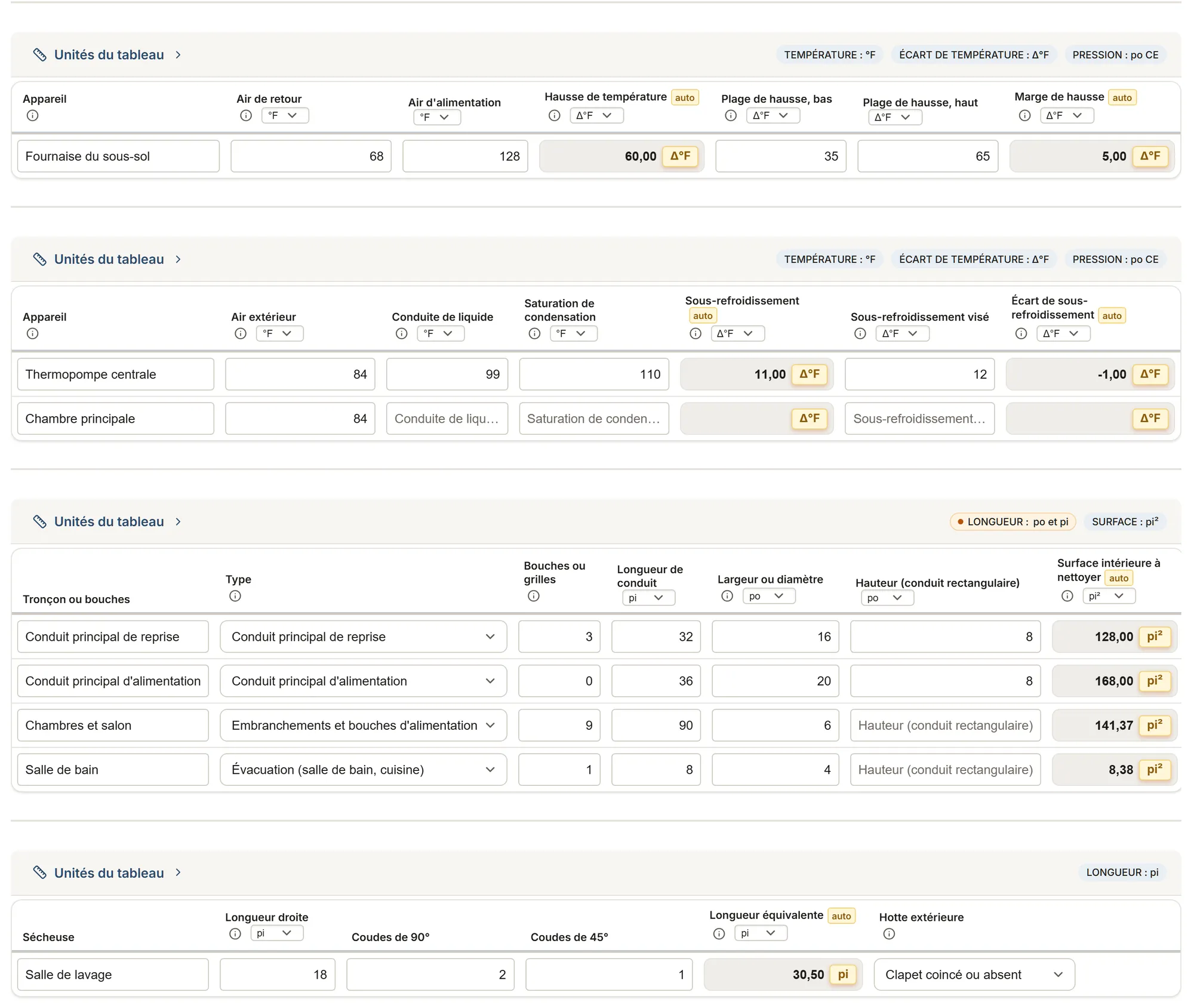This screenshot has width=1194, height=1008.
Task: Click empty Hauteur field in Chambres et salon row
Action: [x=946, y=726]
